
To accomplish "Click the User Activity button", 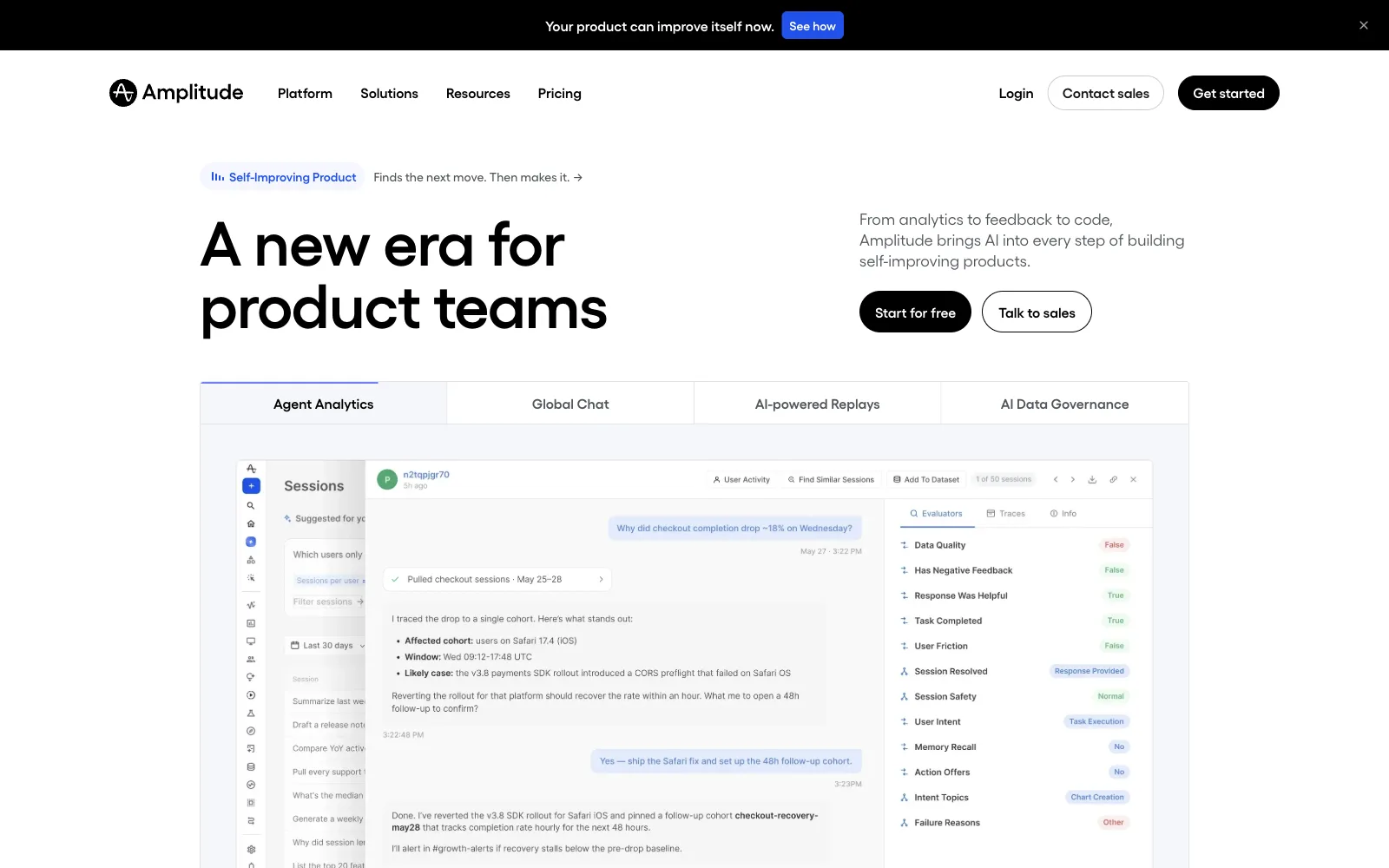I will [x=741, y=479].
